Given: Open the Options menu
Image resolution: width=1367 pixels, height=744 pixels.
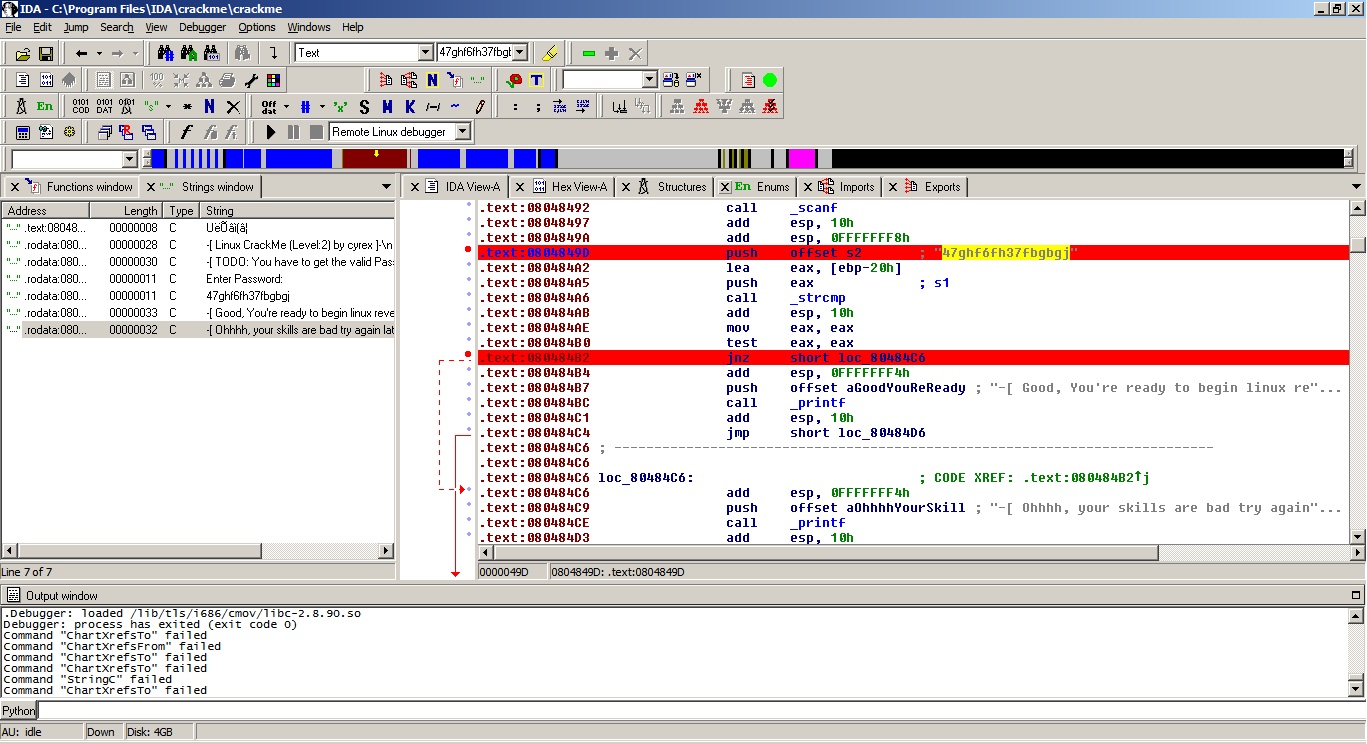Looking at the screenshot, I should point(257,27).
